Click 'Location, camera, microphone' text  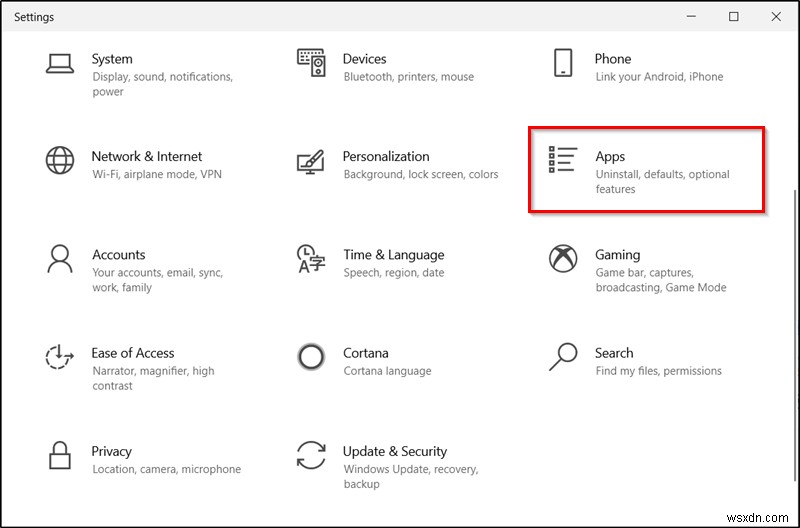click(x=166, y=469)
